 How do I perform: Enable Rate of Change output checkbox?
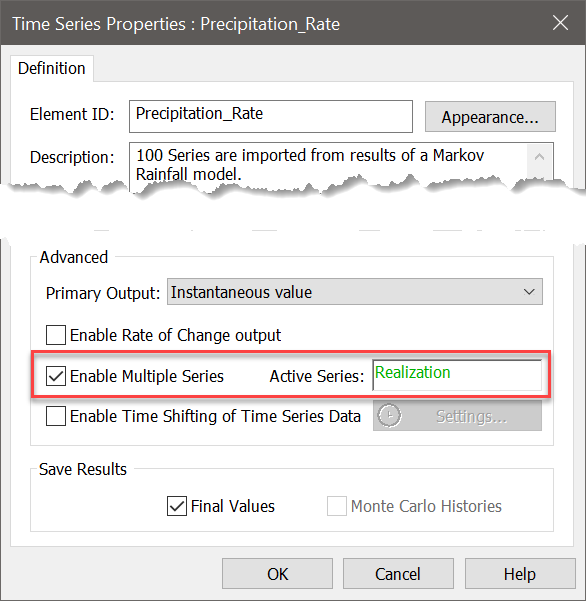56,335
